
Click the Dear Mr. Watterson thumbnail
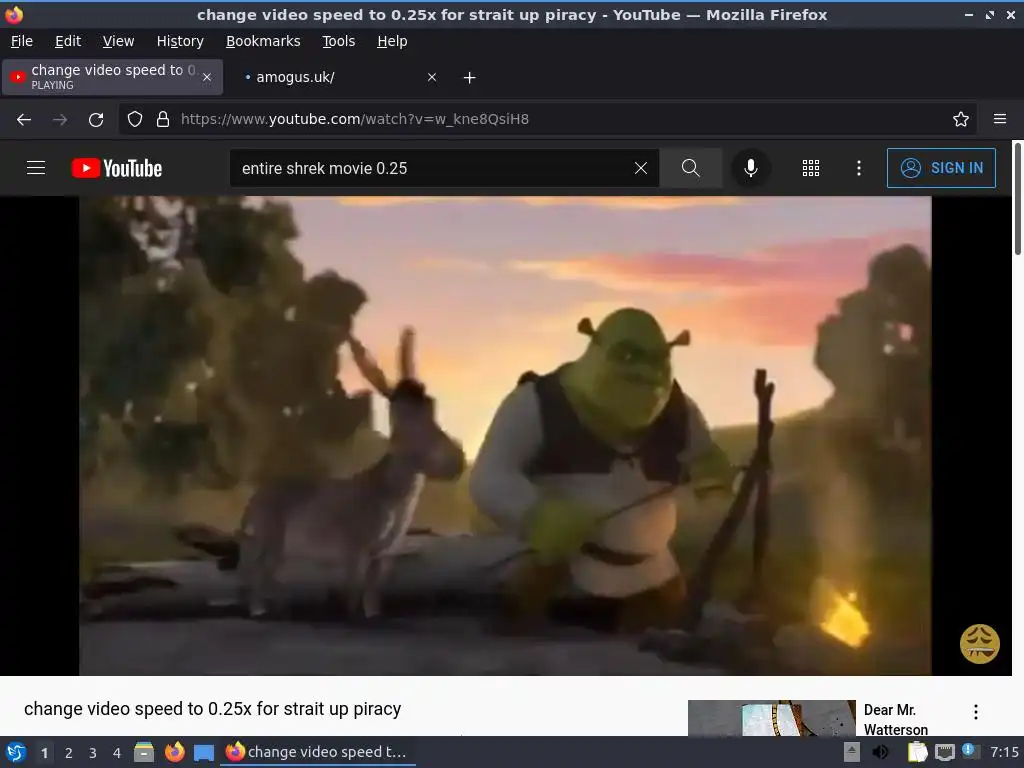(771, 718)
